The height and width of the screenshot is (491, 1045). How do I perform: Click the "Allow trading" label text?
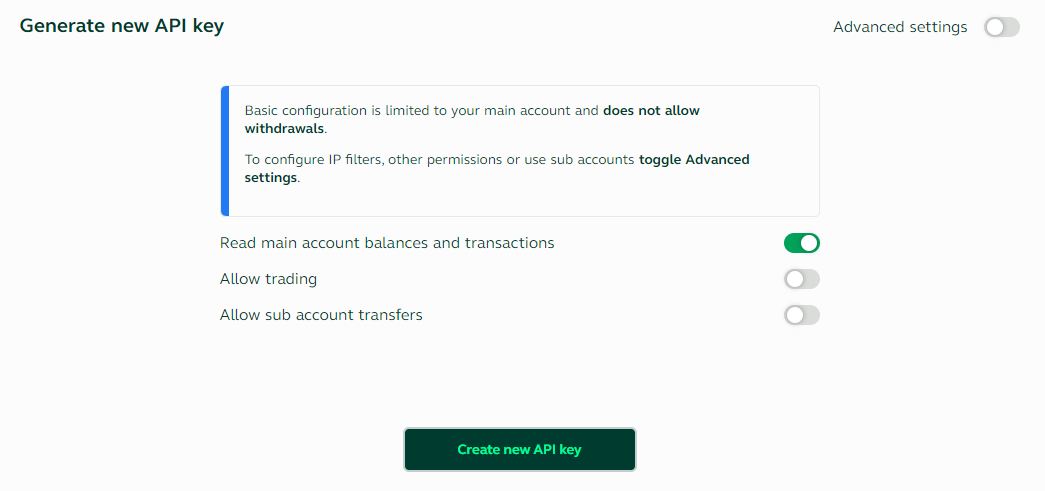[268, 279]
